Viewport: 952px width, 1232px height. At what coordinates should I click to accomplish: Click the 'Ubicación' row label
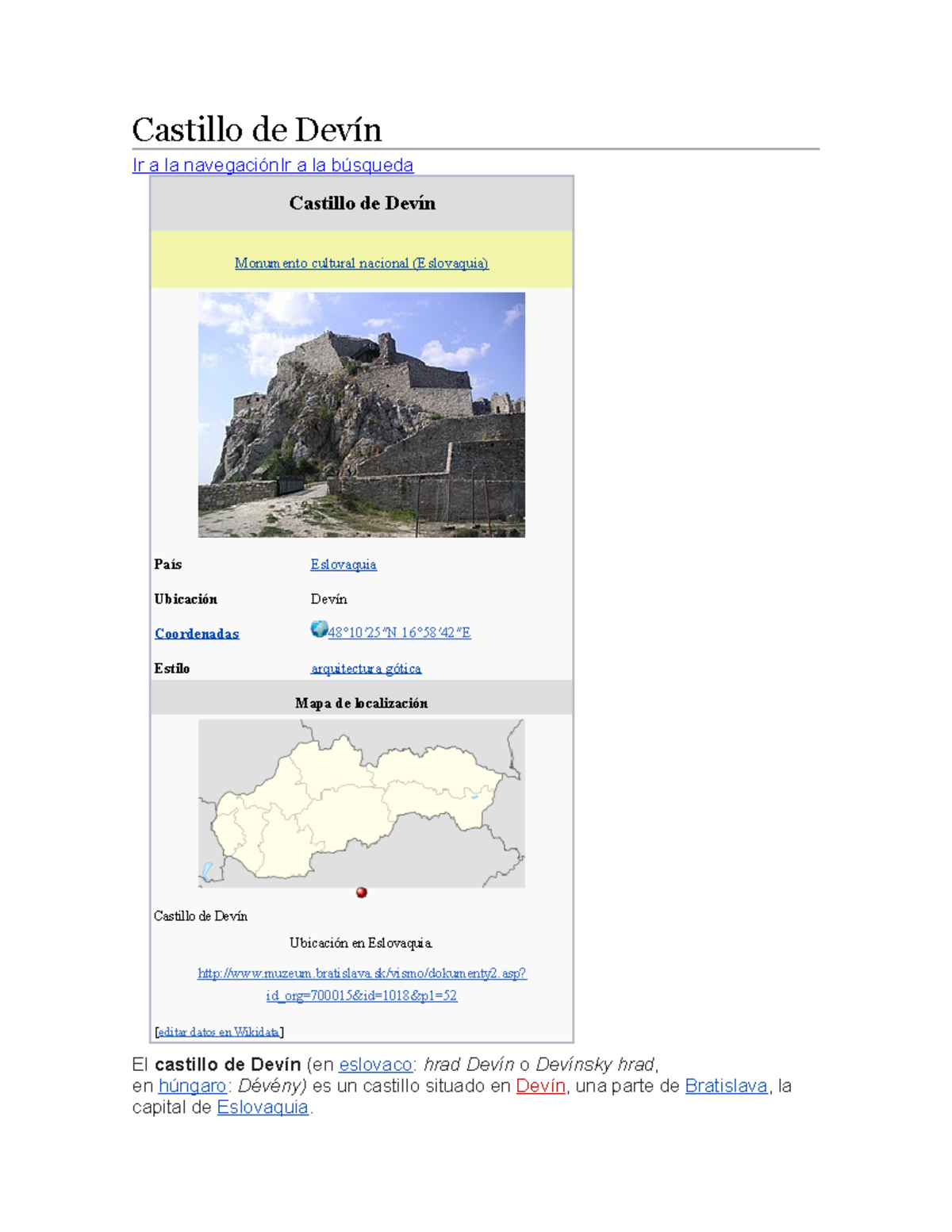tap(186, 599)
